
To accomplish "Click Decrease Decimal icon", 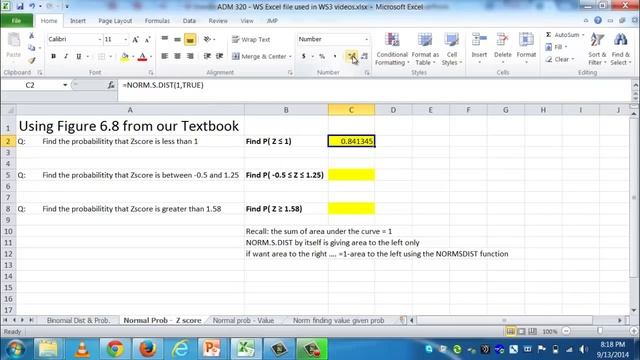I will click(x=364, y=56).
